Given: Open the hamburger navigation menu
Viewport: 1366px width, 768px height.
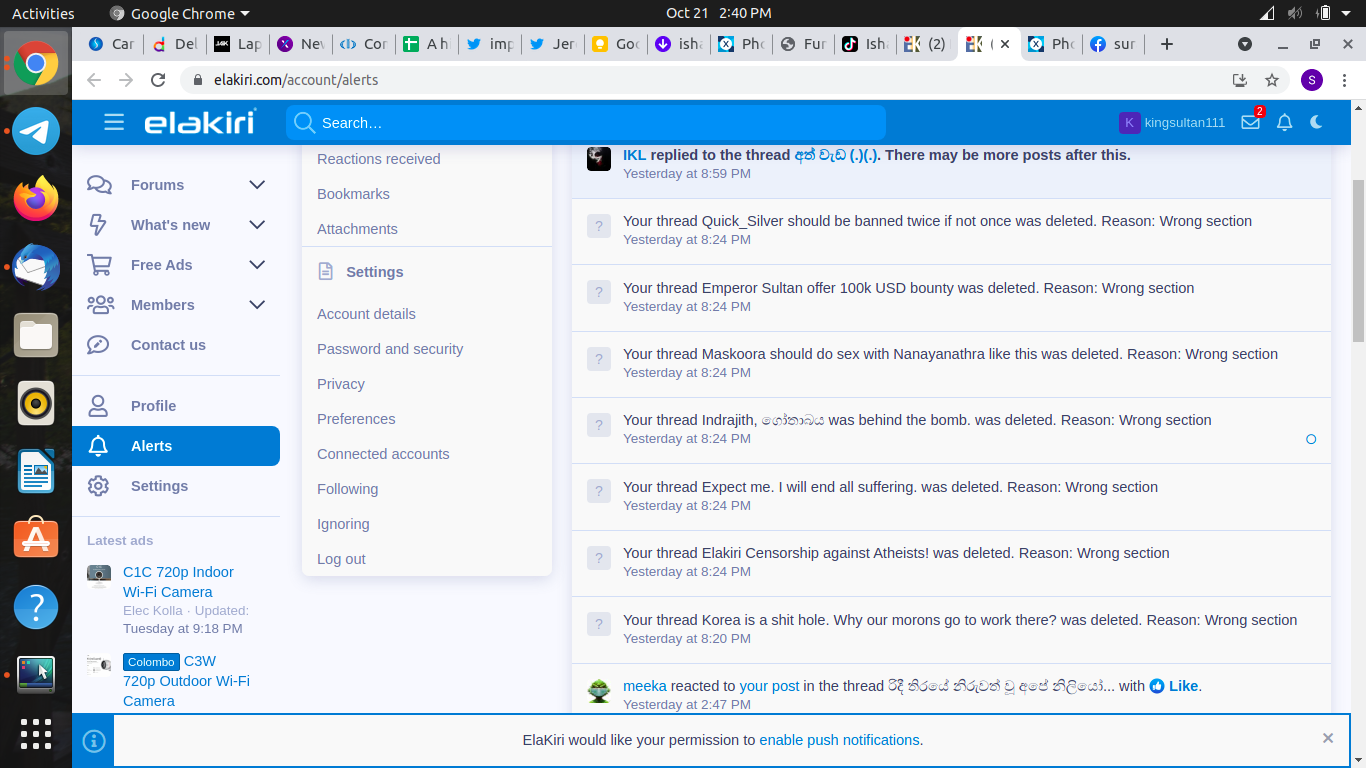Looking at the screenshot, I should click(x=114, y=122).
